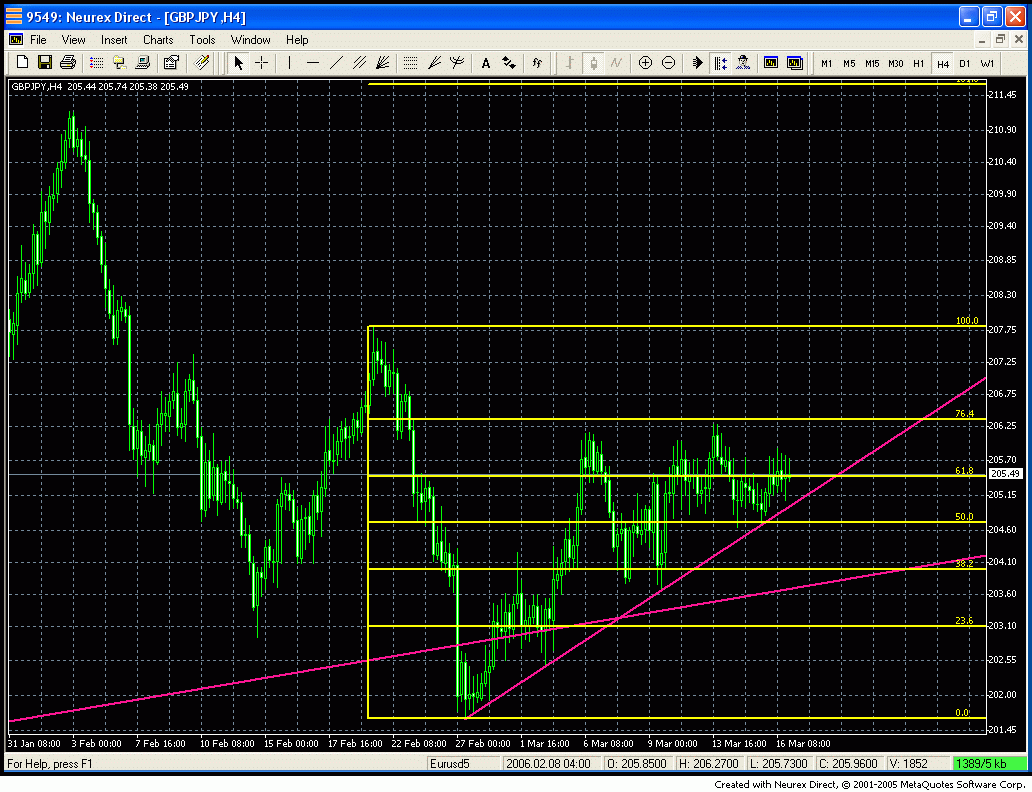The height and width of the screenshot is (792, 1032).
Task: Click the H: 206.2700 status bar value
Action: (x=708, y=764)
